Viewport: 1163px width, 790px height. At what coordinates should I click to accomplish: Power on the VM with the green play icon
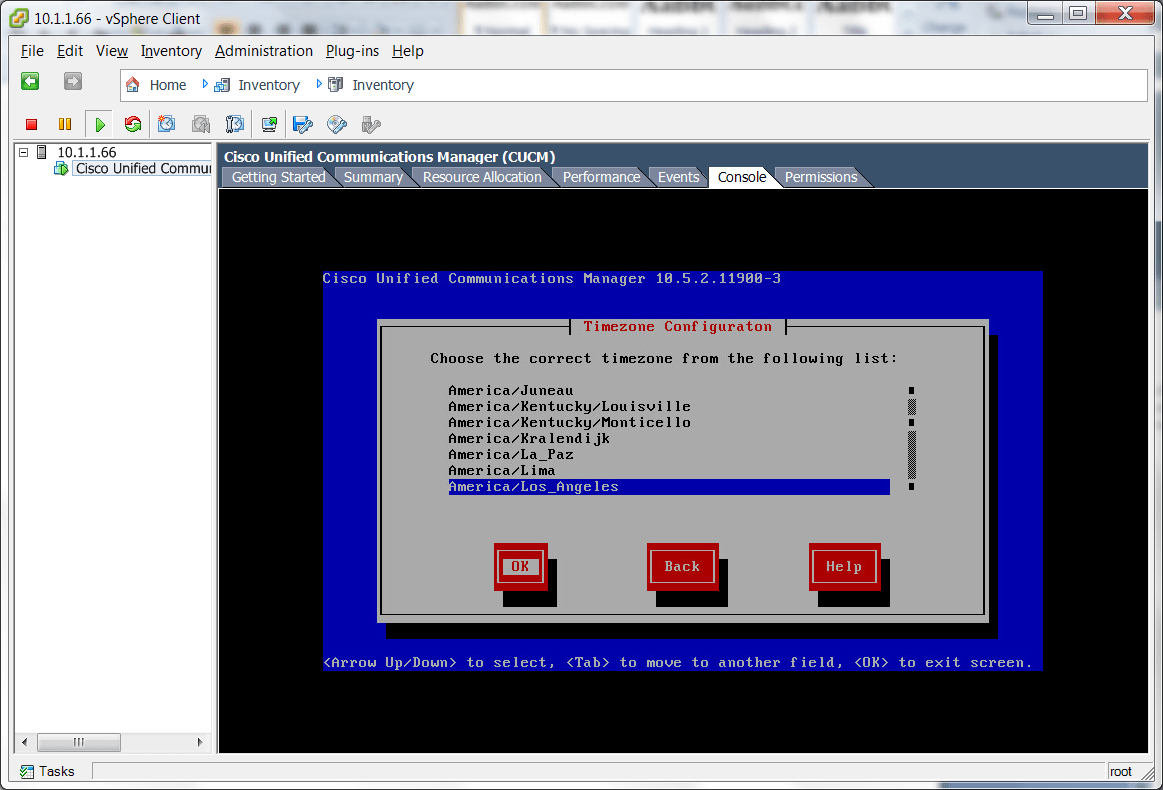coord(99,125)
